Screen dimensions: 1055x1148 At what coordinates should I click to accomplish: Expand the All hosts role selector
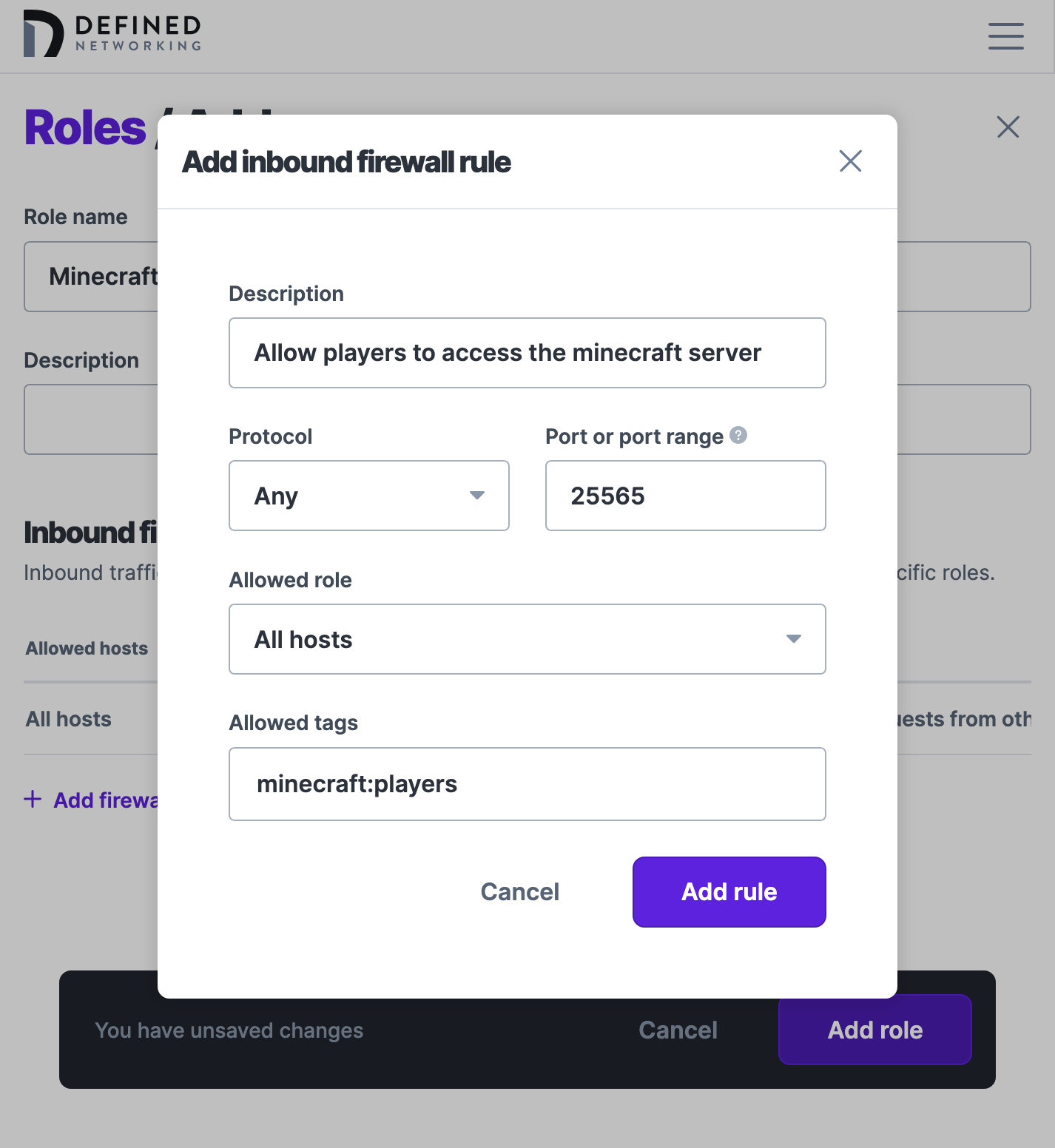[x=793, y=639]
